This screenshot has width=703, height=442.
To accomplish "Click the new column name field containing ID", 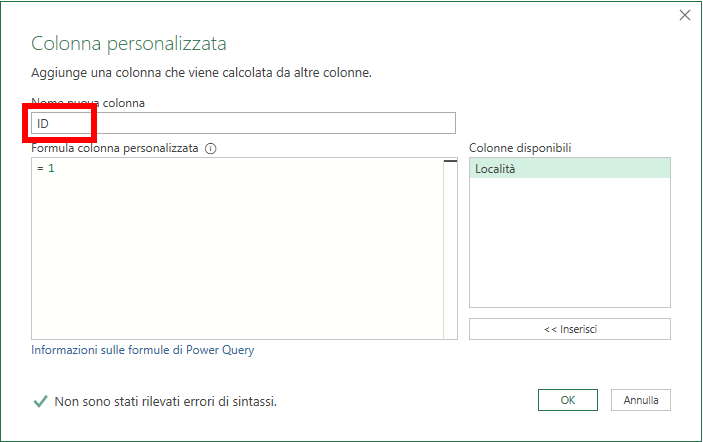I will pos(243,123).
